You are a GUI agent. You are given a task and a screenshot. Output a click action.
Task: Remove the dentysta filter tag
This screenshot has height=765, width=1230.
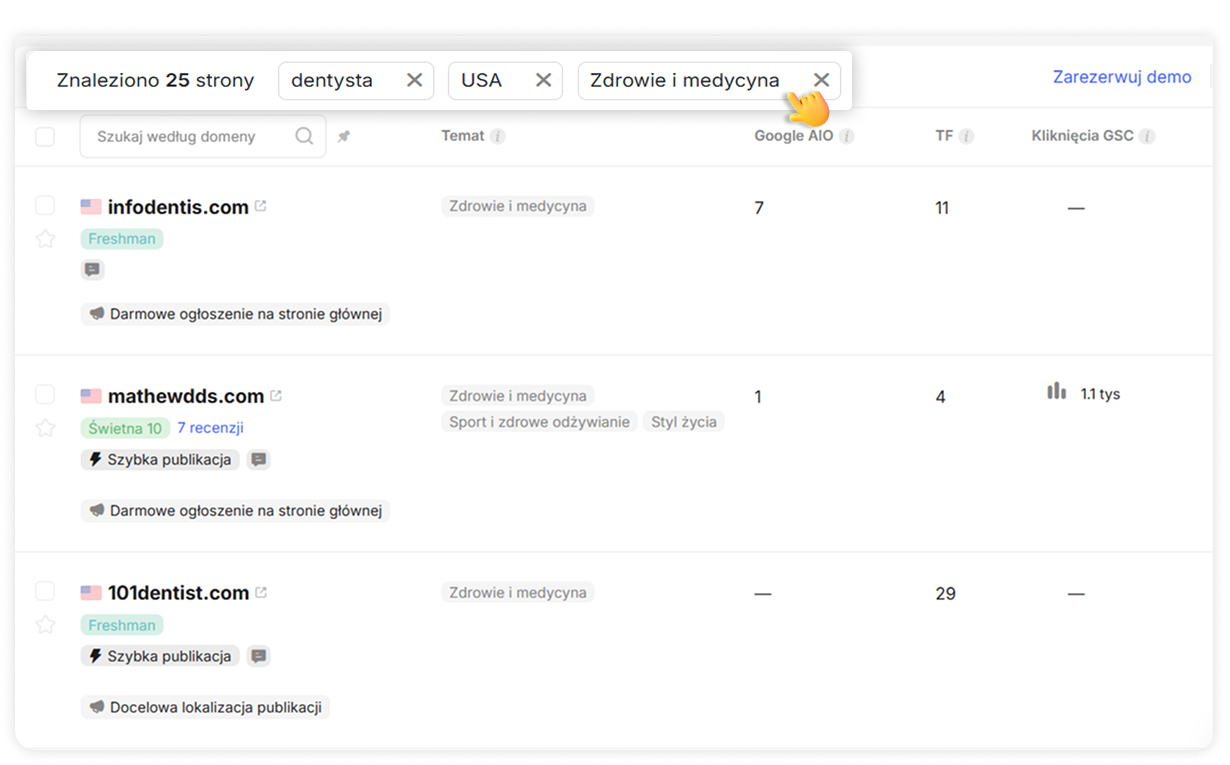point(414,80)
